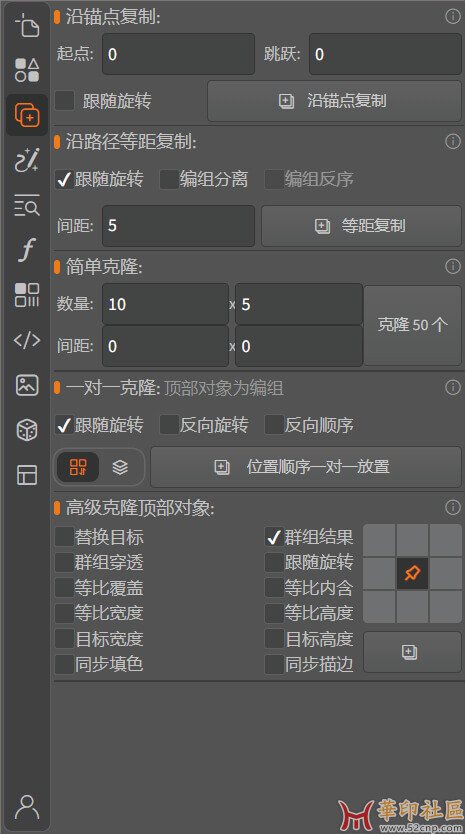
Task: Select the shapes panel sidebar icon
Action: [x=27, y=70]
